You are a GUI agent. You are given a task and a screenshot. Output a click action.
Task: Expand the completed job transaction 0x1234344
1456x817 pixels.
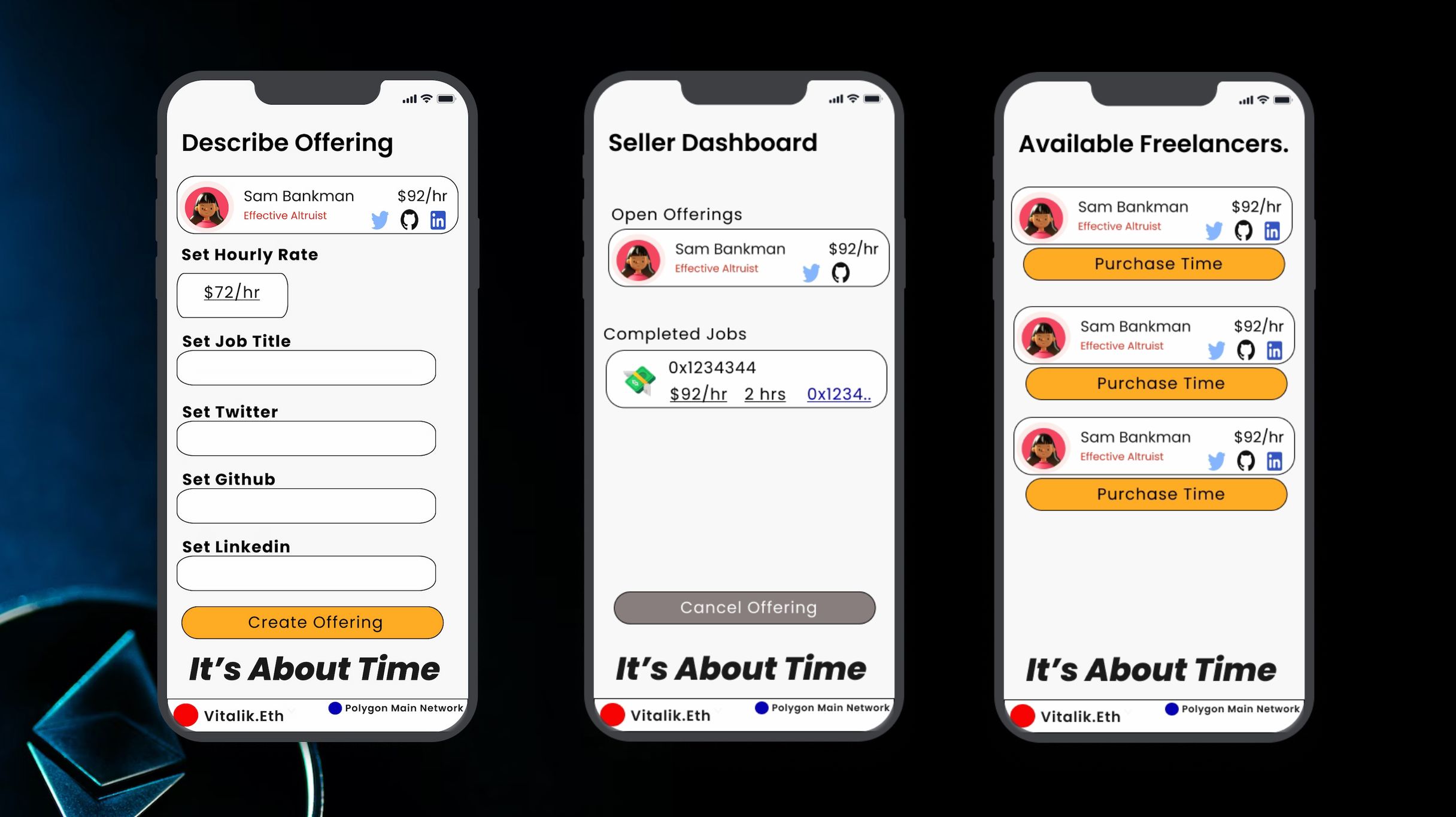coord(744,380)
